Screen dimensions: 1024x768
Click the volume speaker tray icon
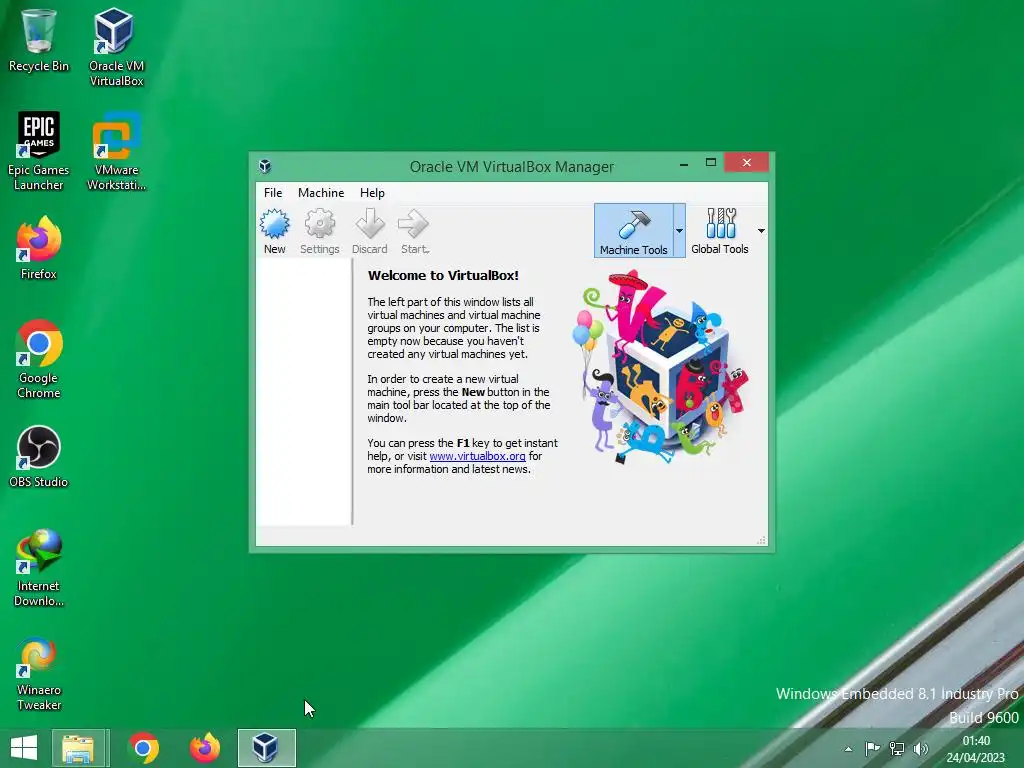click(x=921, y=748)
